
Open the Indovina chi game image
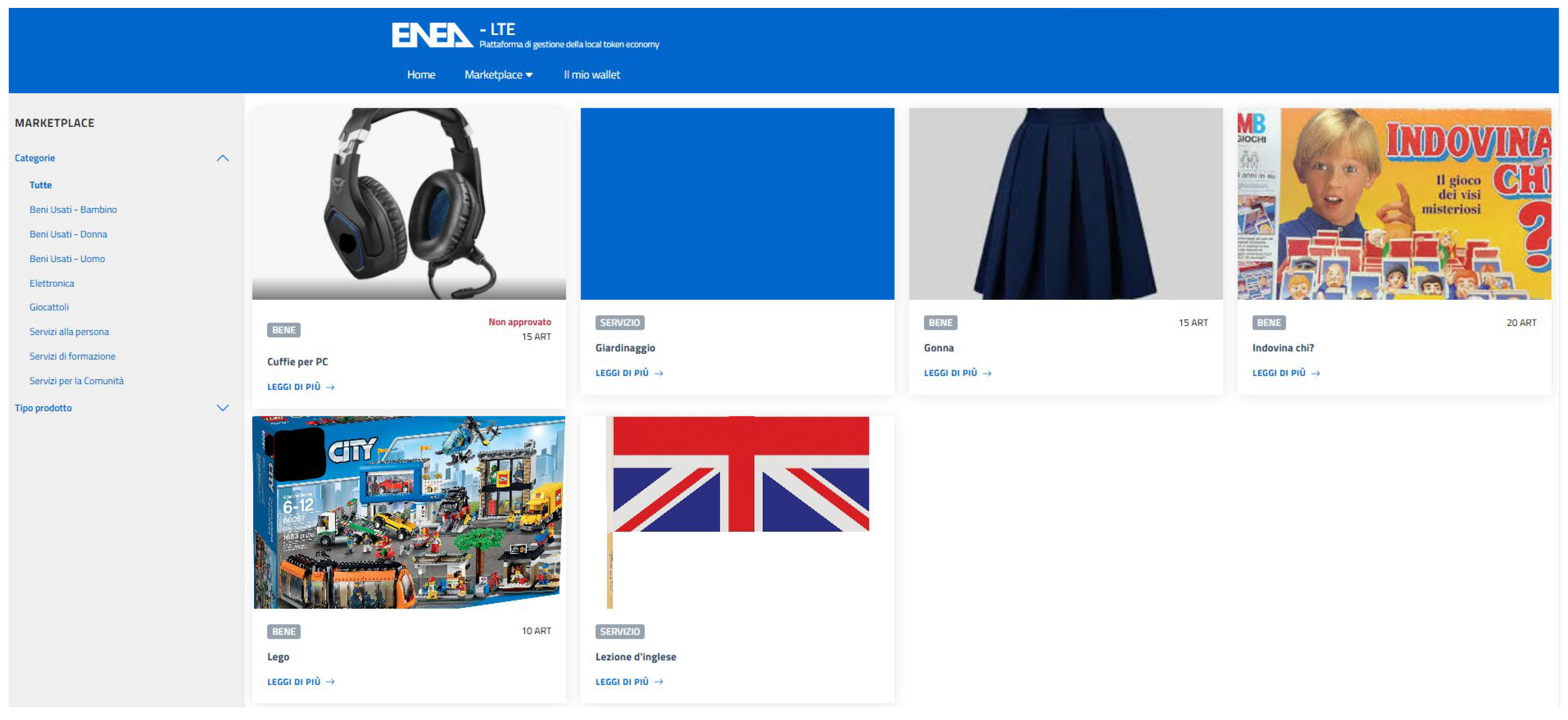pyautogui.click(x=1394, y=204)
